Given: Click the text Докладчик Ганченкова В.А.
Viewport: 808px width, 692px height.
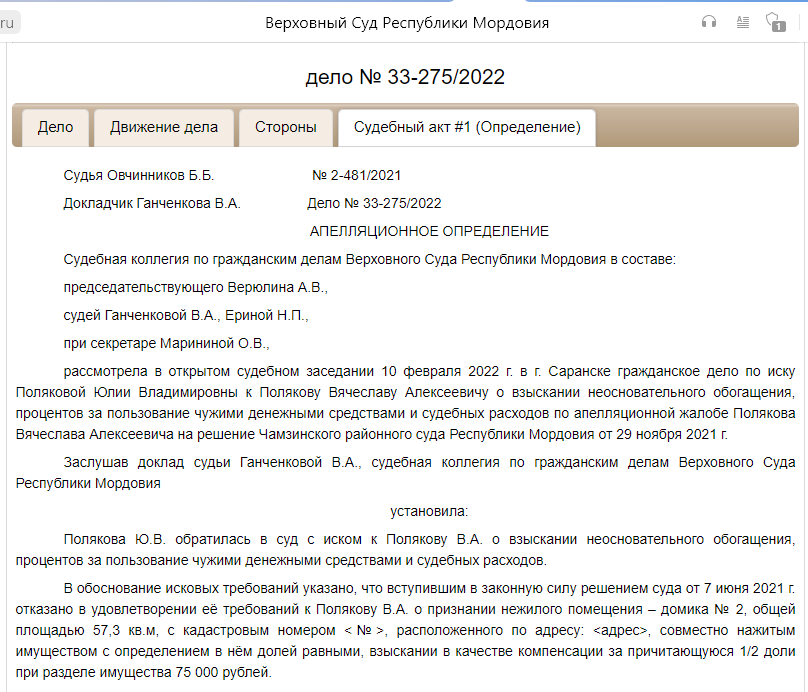Looking at the screenshot, I should coord(152,204).
